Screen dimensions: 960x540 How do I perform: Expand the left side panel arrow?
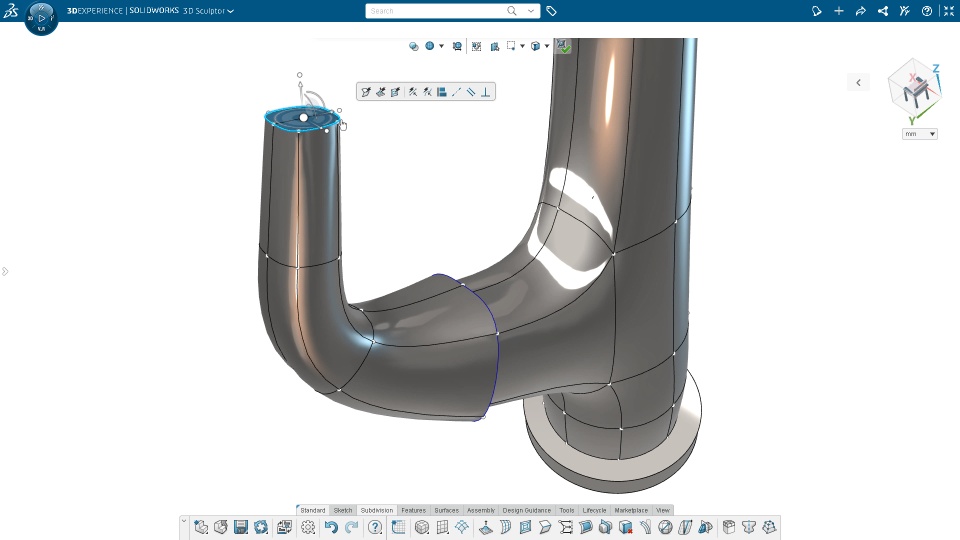pos(5,271)
